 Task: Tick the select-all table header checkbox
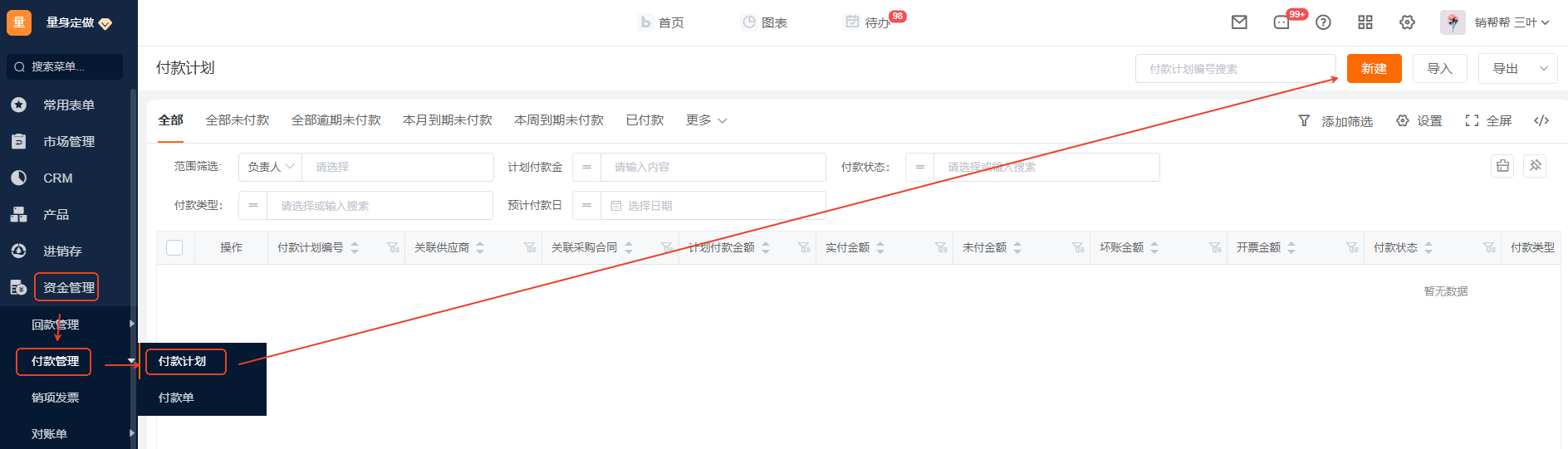coord(174,247)
